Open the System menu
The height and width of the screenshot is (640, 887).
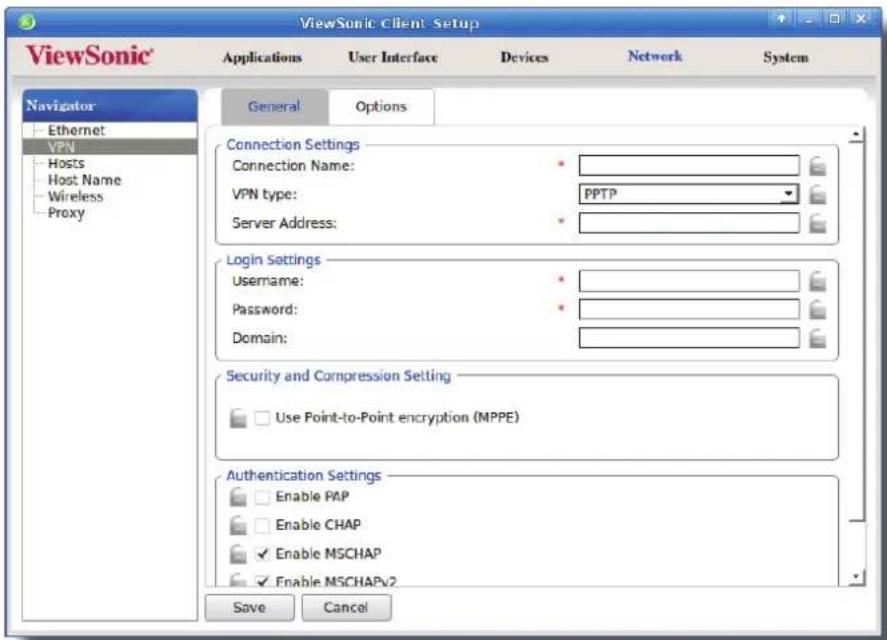[x=785, y=57]
